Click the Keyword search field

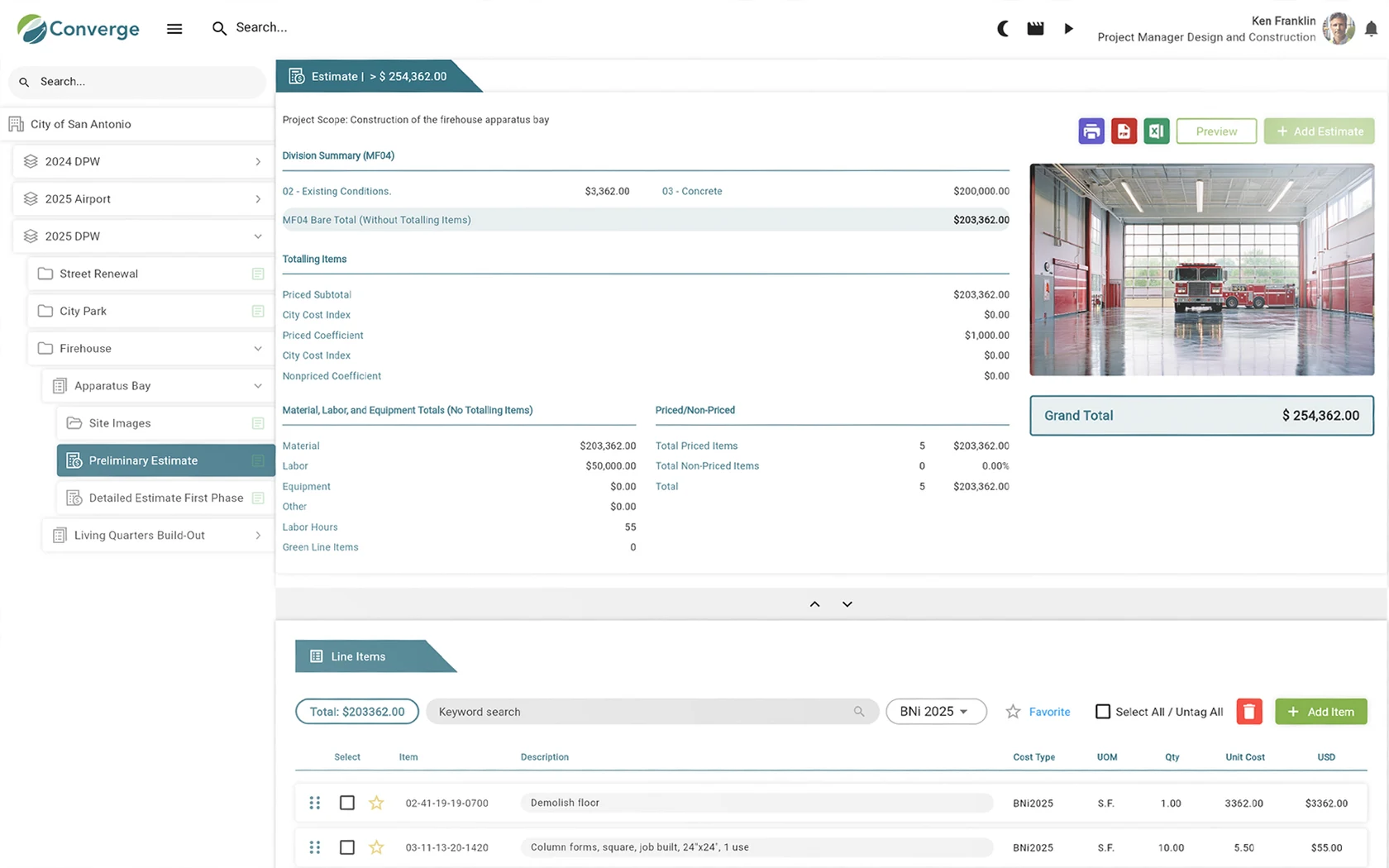(x=652, y=712)
